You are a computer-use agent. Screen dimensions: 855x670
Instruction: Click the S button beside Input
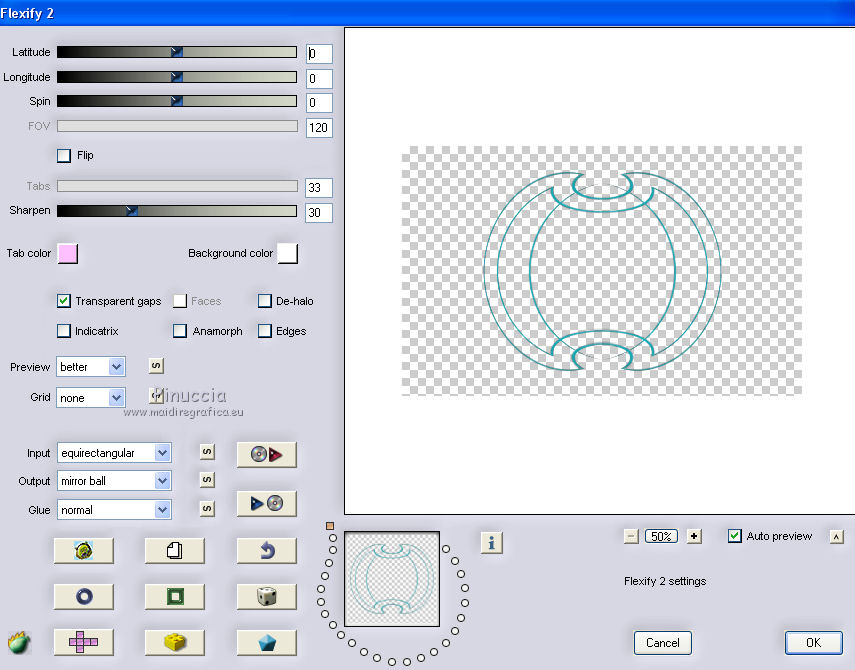[x=207, y=451]
